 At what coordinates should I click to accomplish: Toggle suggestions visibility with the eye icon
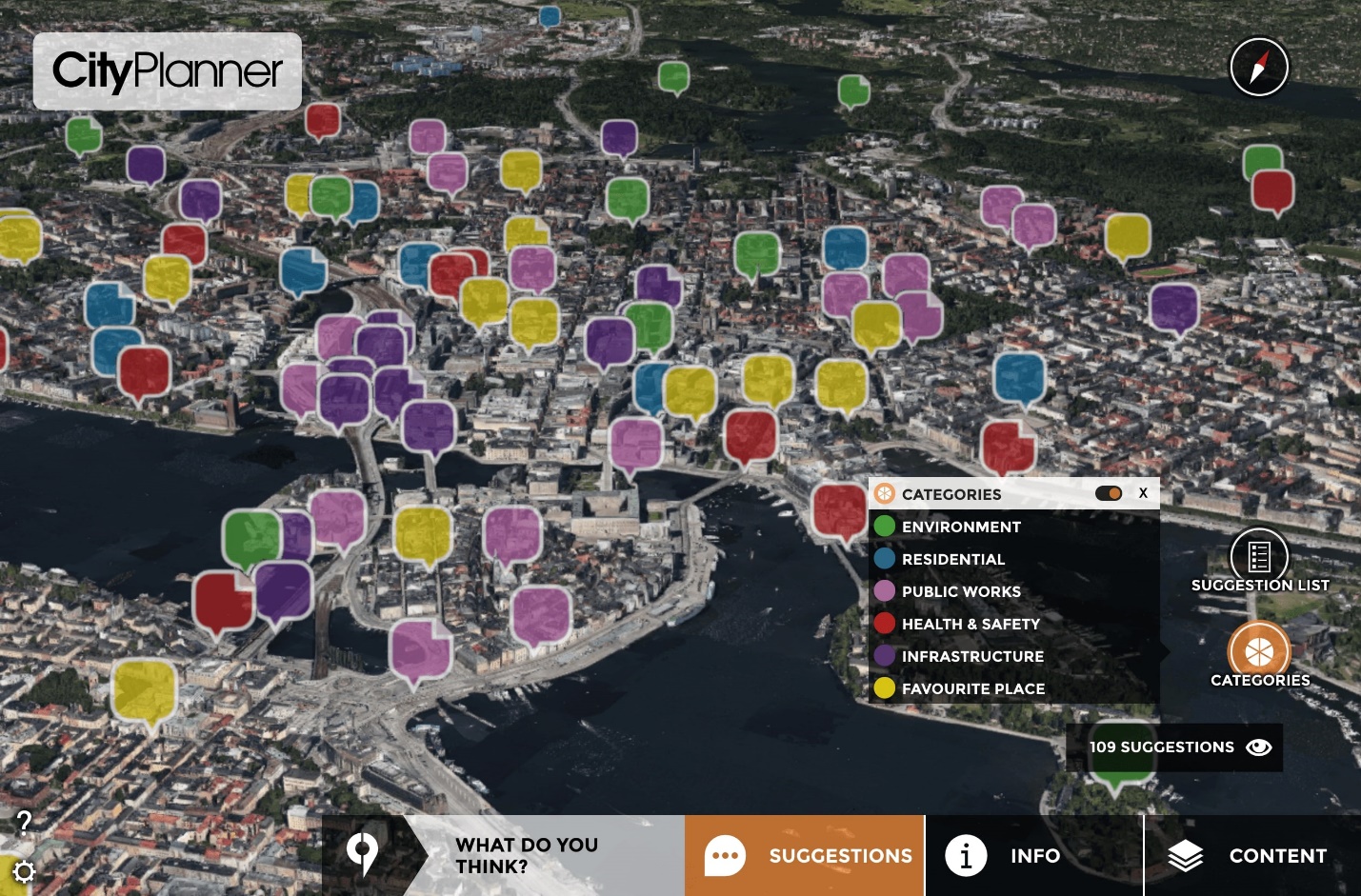pyautogui.click(x=1258, y=747)
